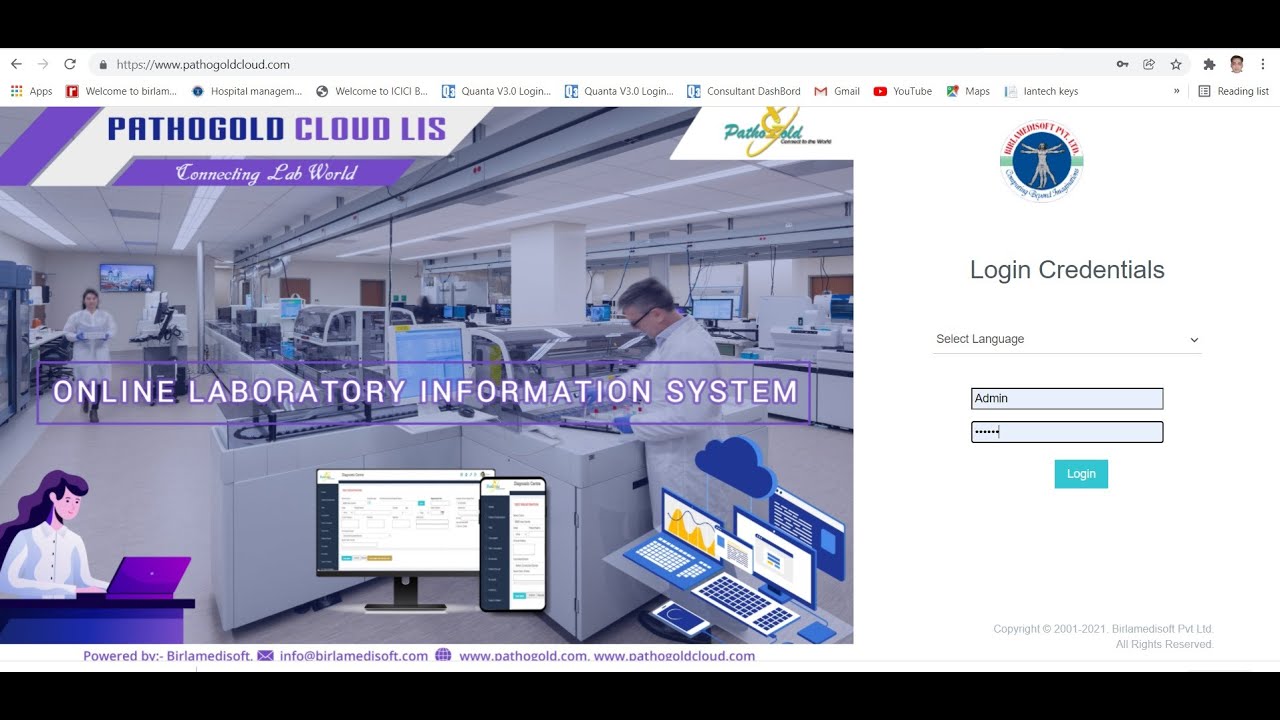The image size is (1280, 720).
Task: Open the Consultant DashBord bookmark
Action: pos(744,91)
